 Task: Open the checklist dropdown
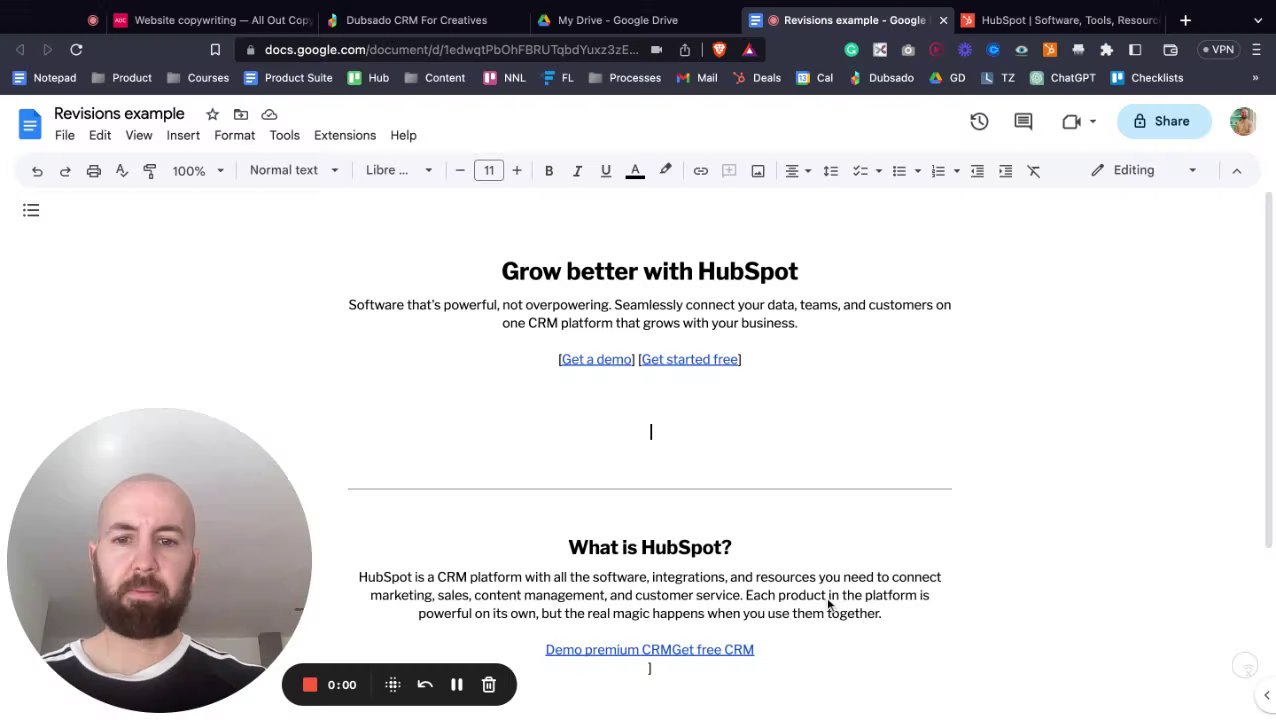[866, 171]
